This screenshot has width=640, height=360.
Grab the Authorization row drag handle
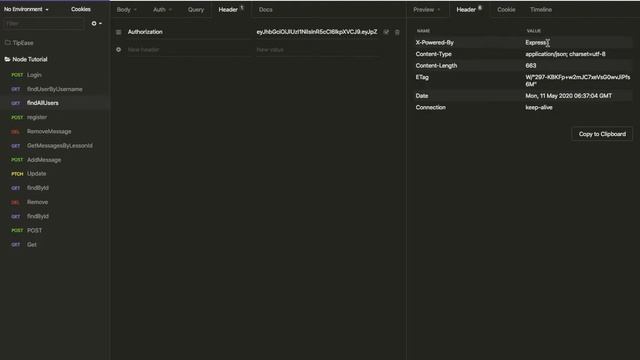pyautogui.click(x=118, y=32)
